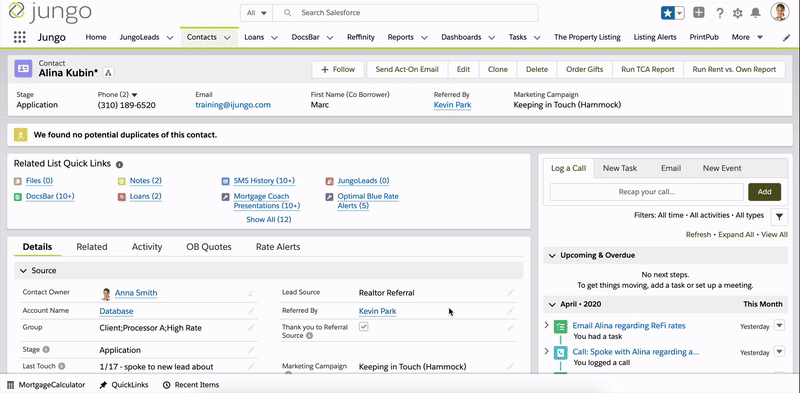Click the purple Contact record icon
The height and width of the screenshot is (393, 800).
[23, 68]
